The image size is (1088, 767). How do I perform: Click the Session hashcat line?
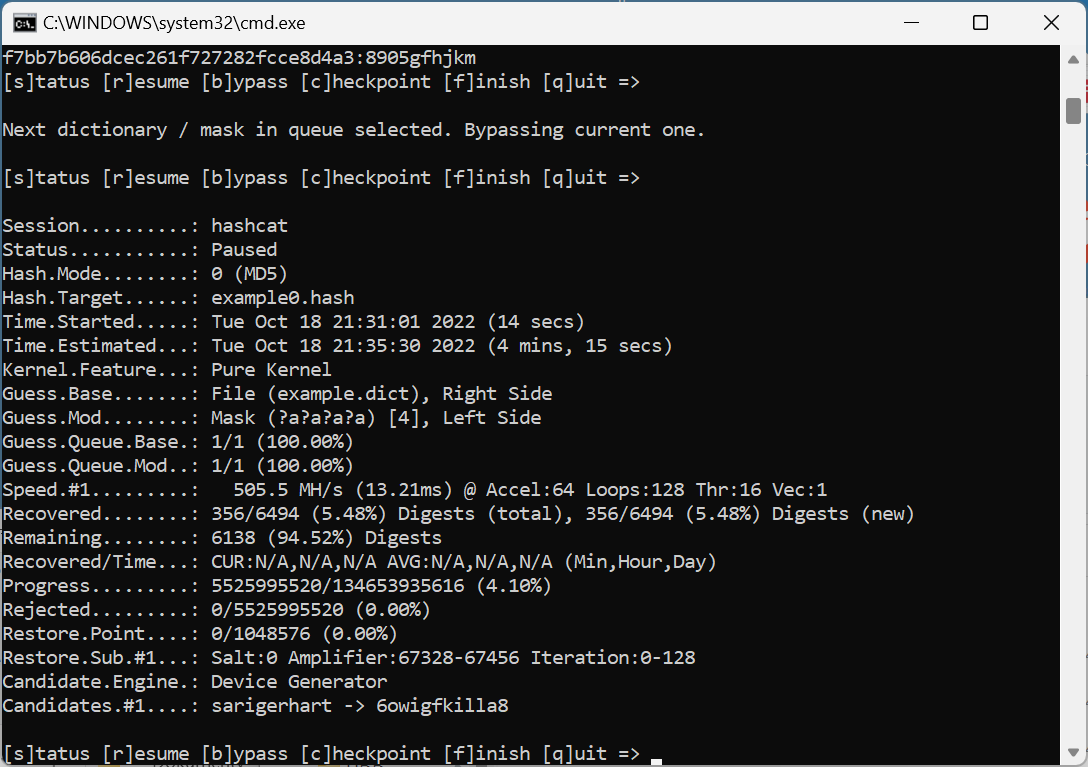(145, 226)
